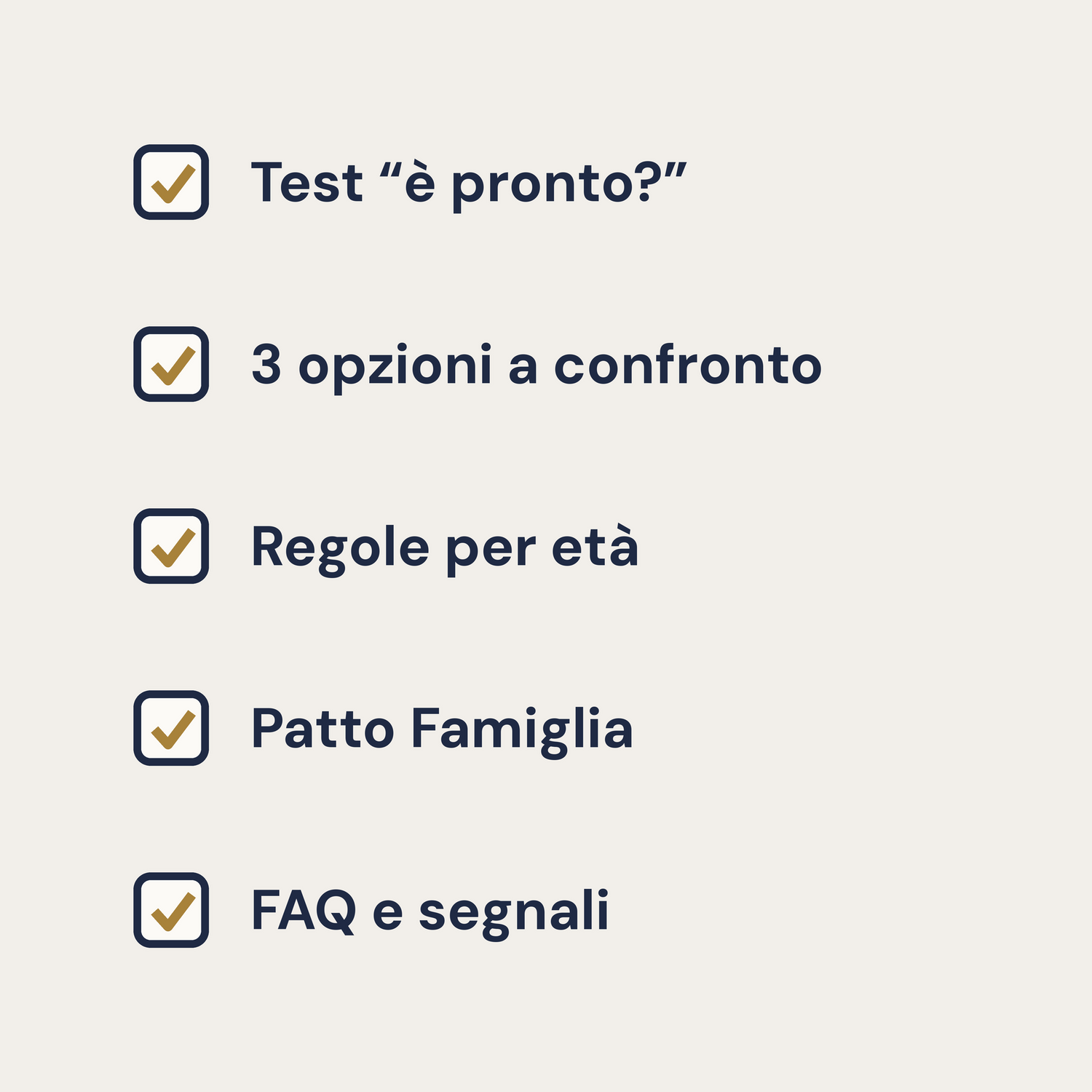Uncheck the "FAQ e segnali" checkbox

(171, 910)
